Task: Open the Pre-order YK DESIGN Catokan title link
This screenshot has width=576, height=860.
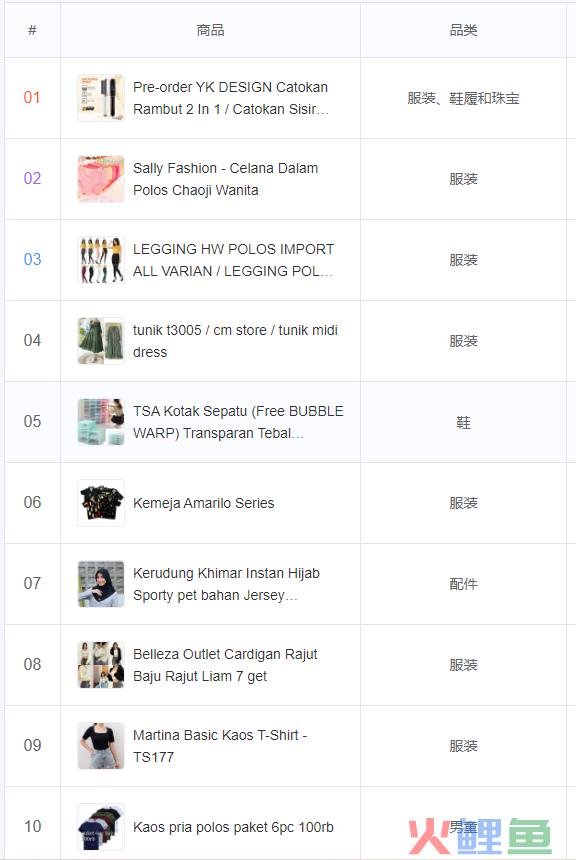Action: pos(231,98)
